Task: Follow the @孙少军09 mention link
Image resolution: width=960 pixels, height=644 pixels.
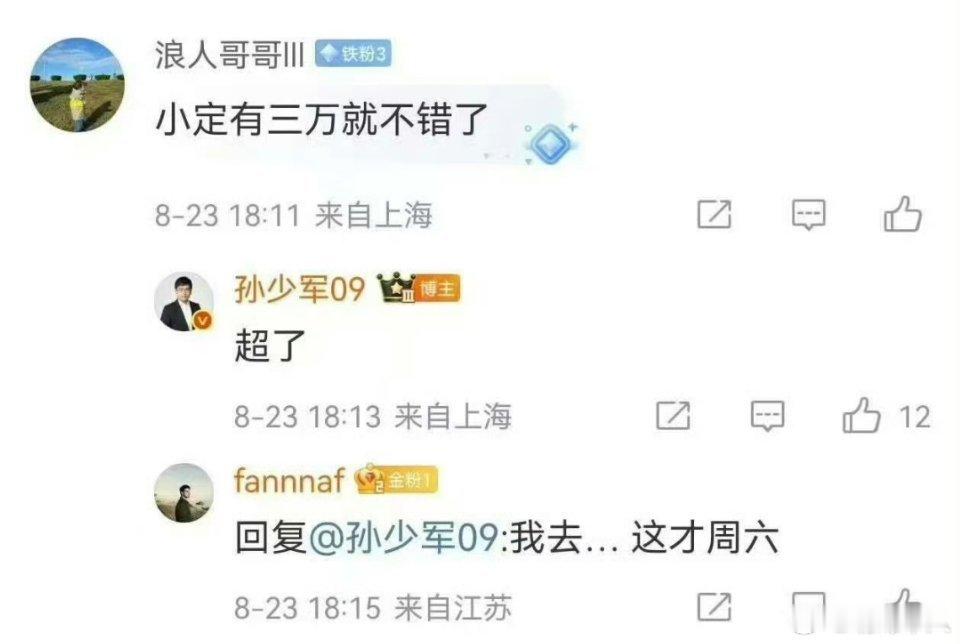Action: tap(404, 538)
